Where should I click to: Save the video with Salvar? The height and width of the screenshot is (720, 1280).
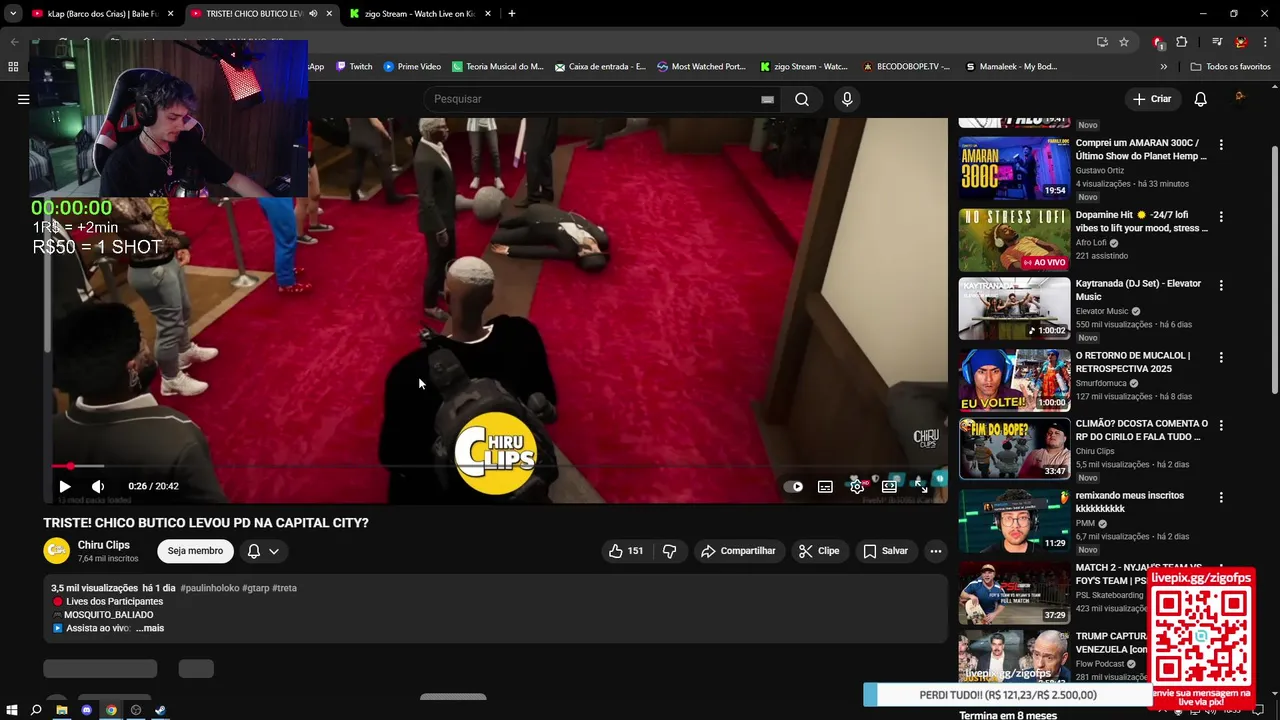[885, 551]
